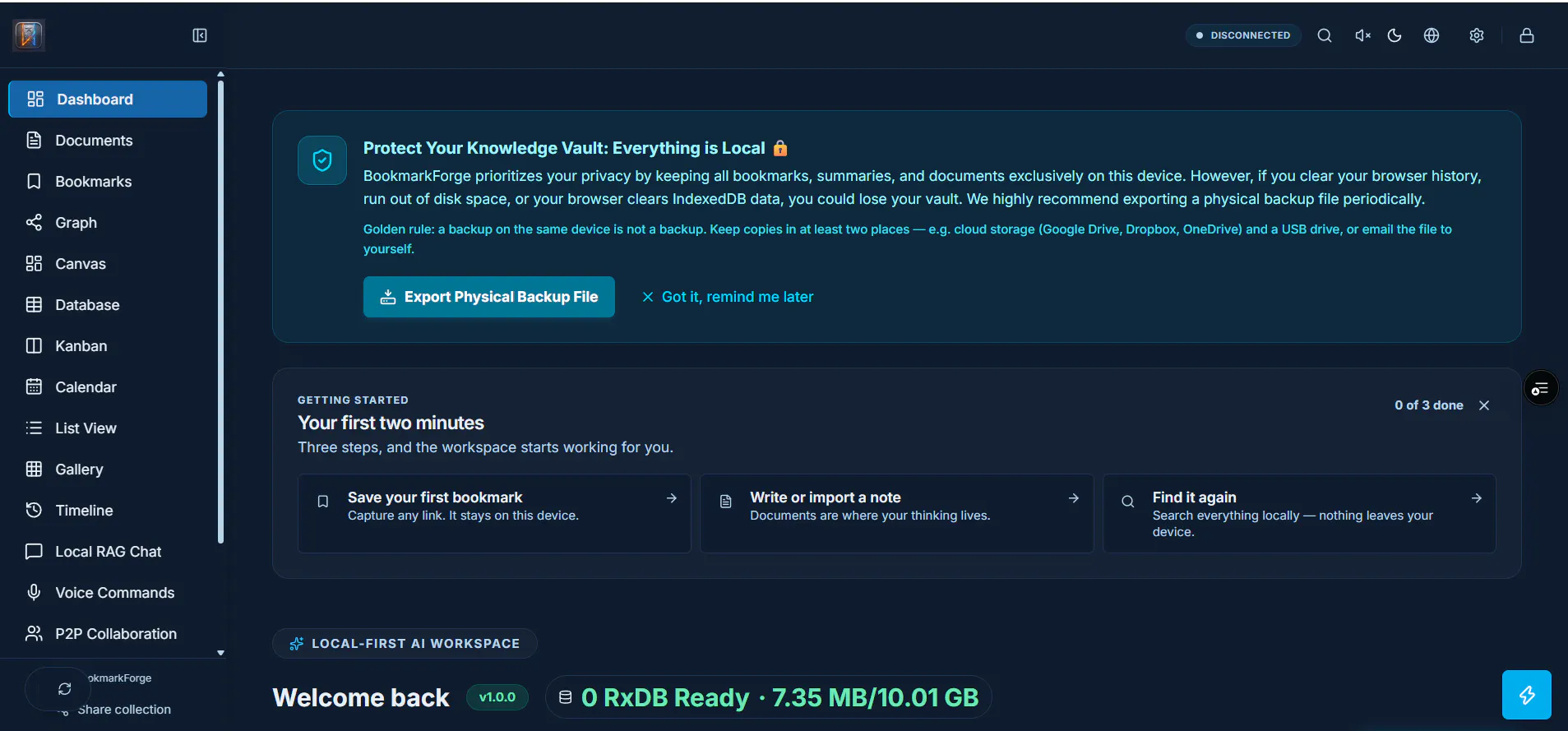Open Bookmarks in the sidebar
Image resolution: width=1568 pixels, height=731 pixels.
click(x=108, y=182)
